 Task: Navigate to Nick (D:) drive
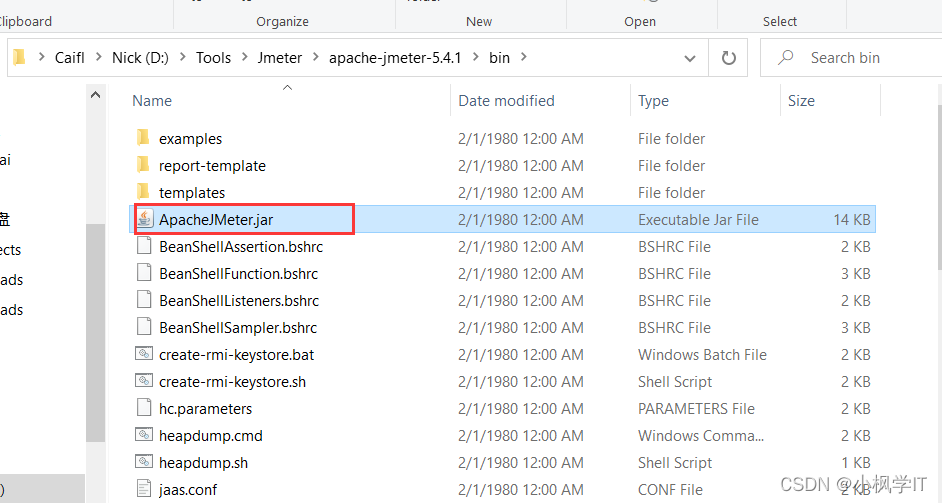(140, 58)
